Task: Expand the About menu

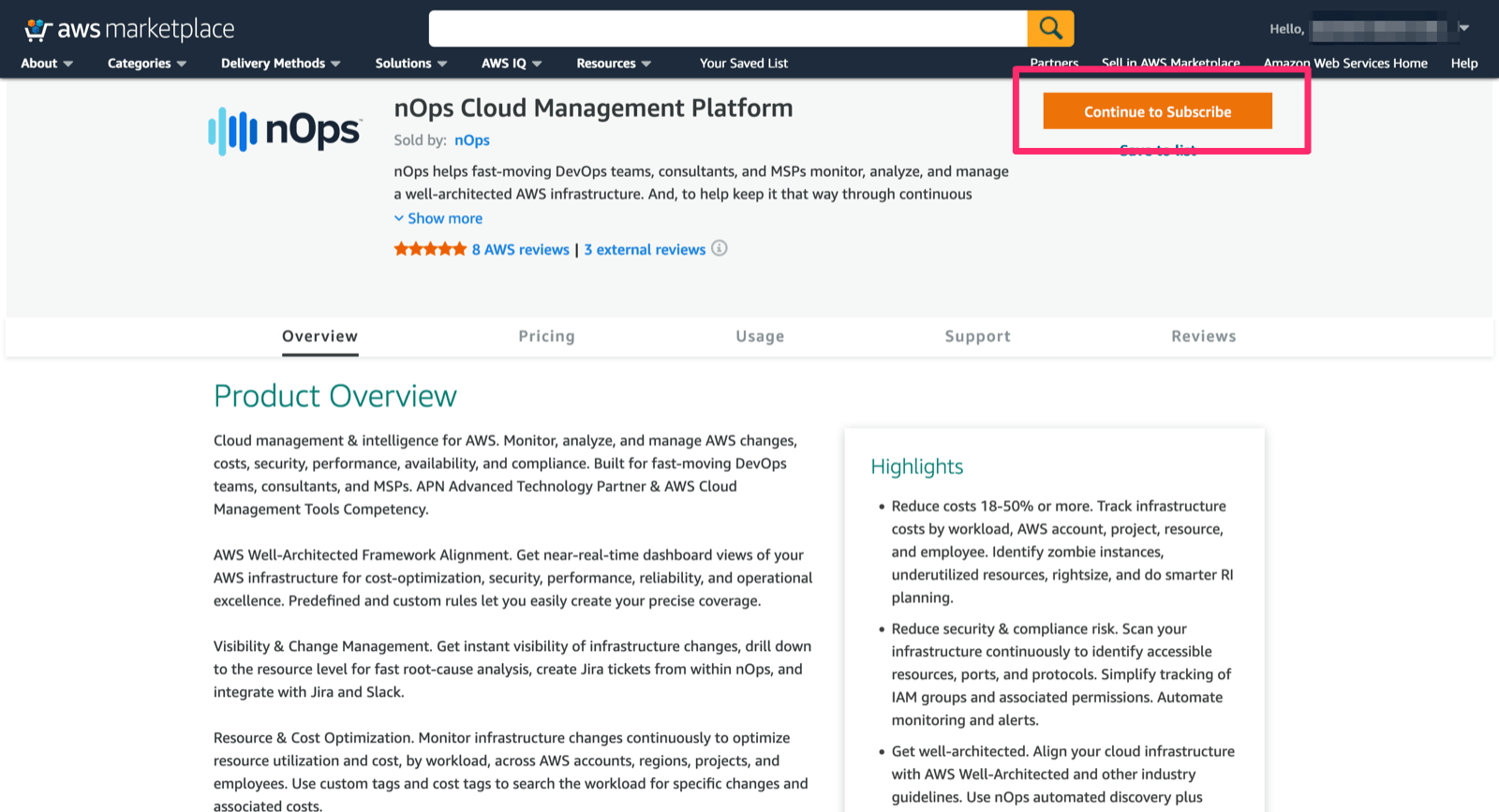Action: [x=47, y=64]
